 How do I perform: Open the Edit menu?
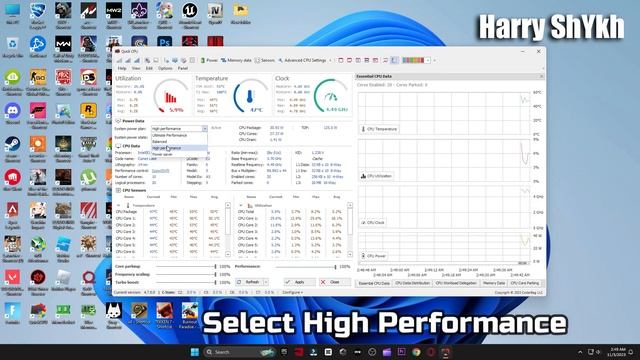pyautogui.click(x=149, y=68)
